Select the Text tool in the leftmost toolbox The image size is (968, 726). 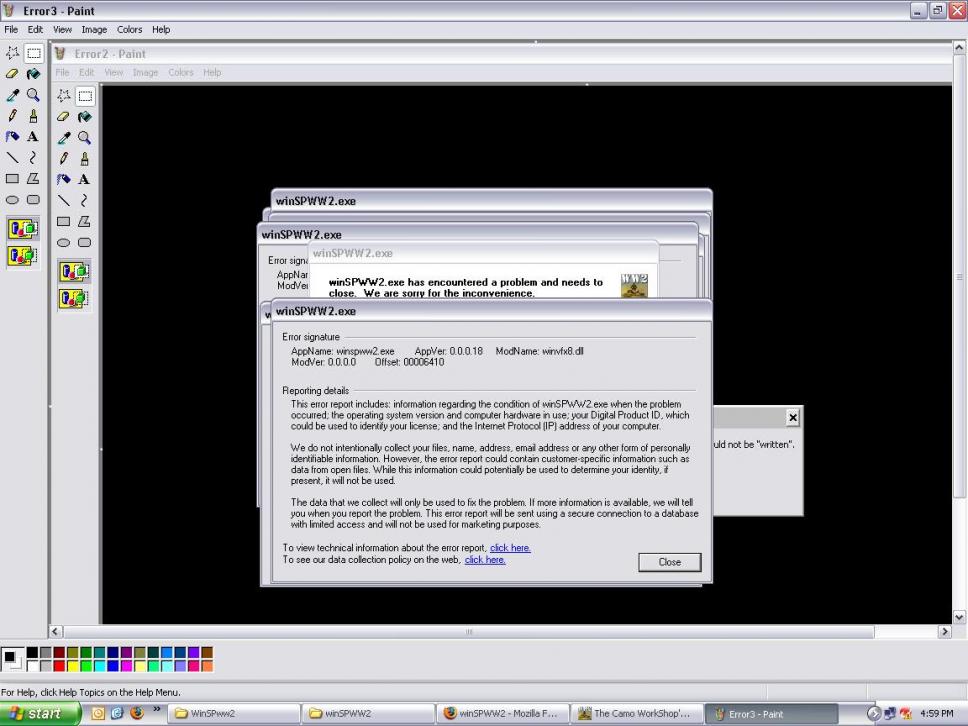(x=33, y=137)
